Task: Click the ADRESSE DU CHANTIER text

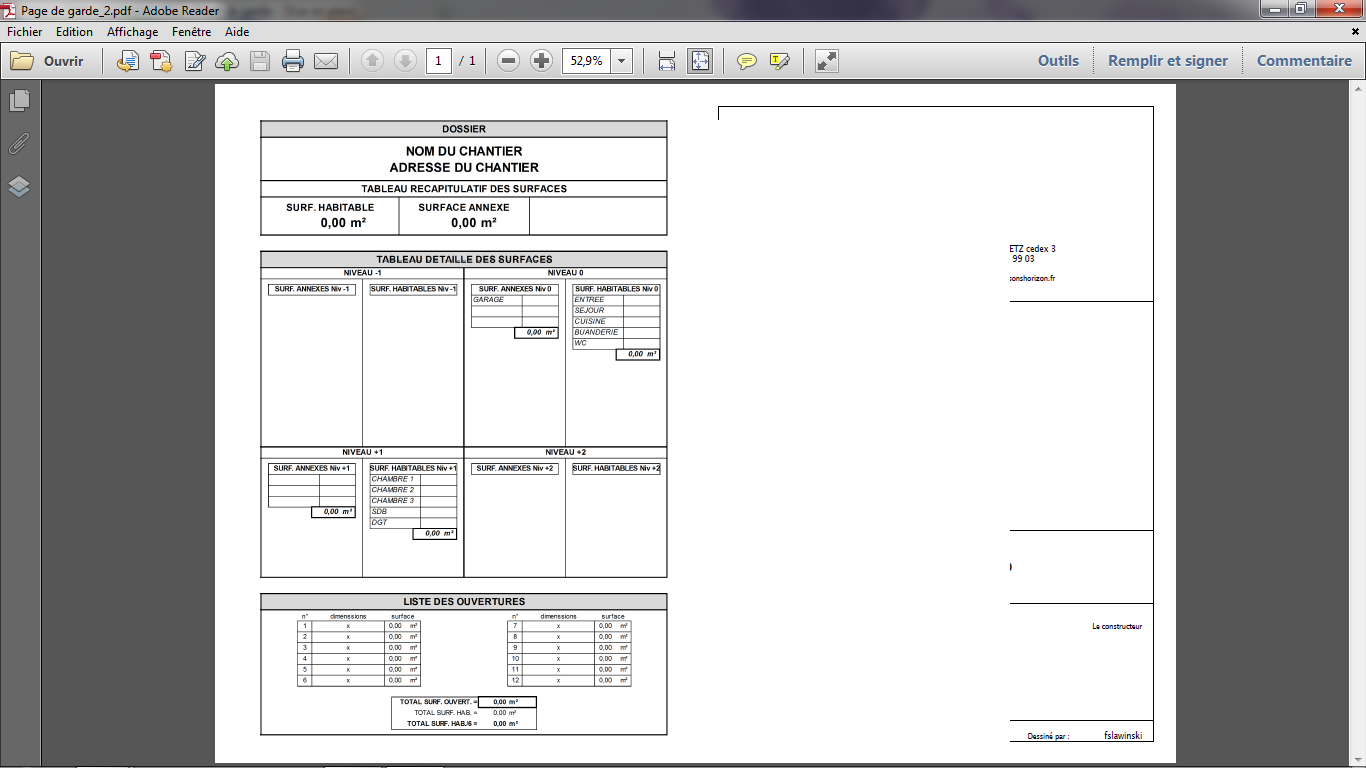Action: pyautogui.click(x=464, y=167)
